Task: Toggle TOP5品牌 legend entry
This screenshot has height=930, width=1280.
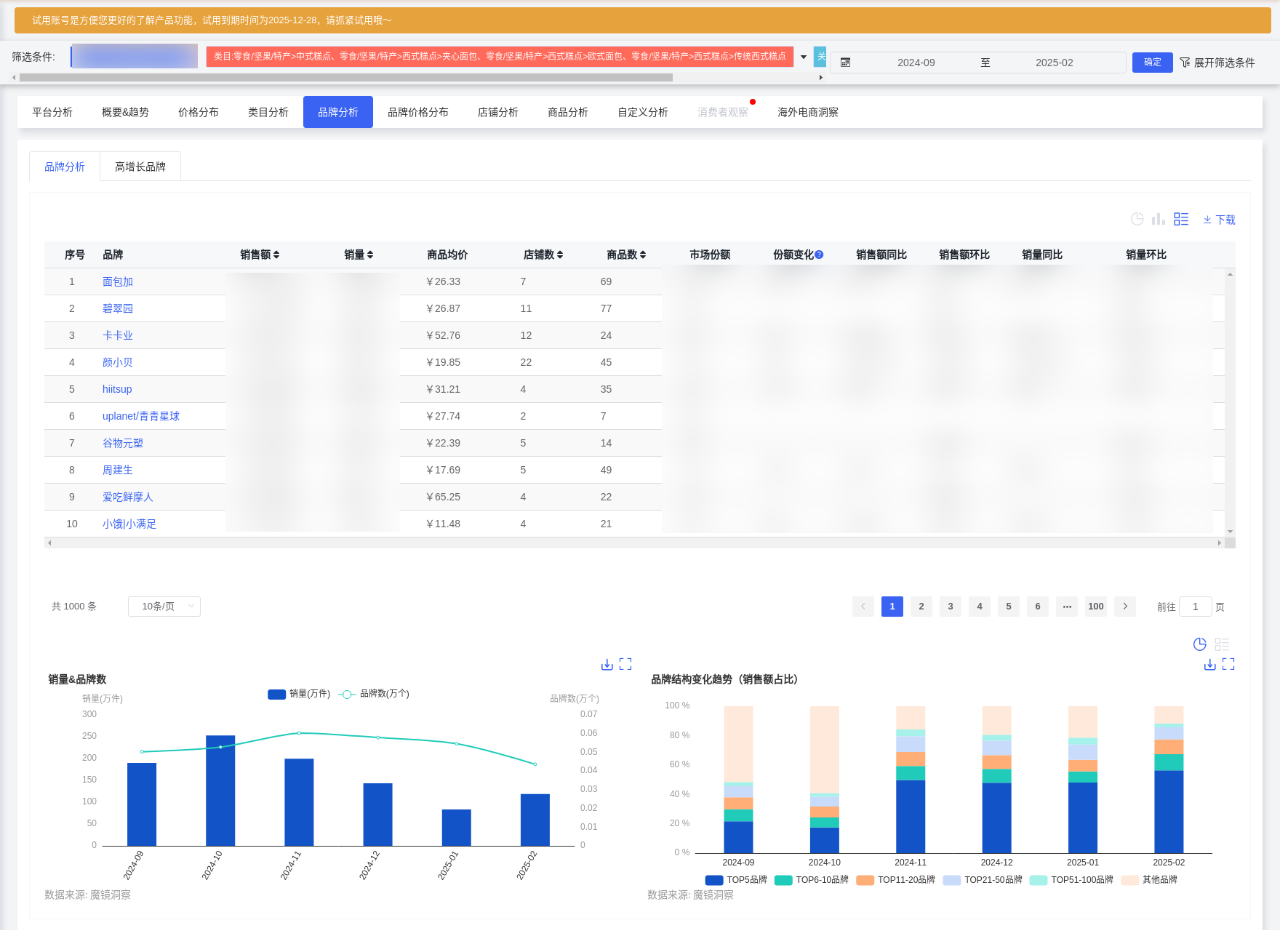Action: (x=736, y=880)
